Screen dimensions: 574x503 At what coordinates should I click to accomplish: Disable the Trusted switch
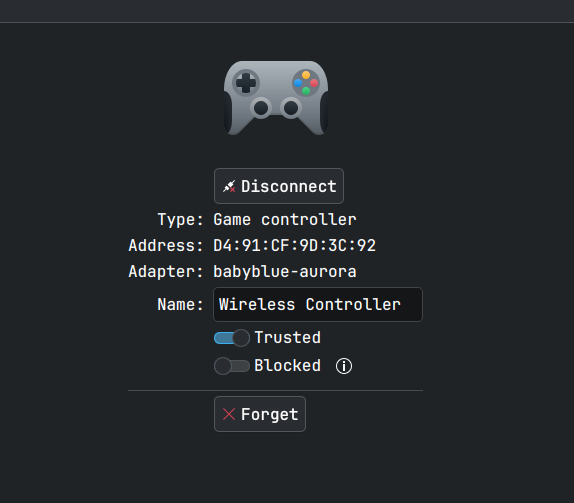click(x=232, y=338)
